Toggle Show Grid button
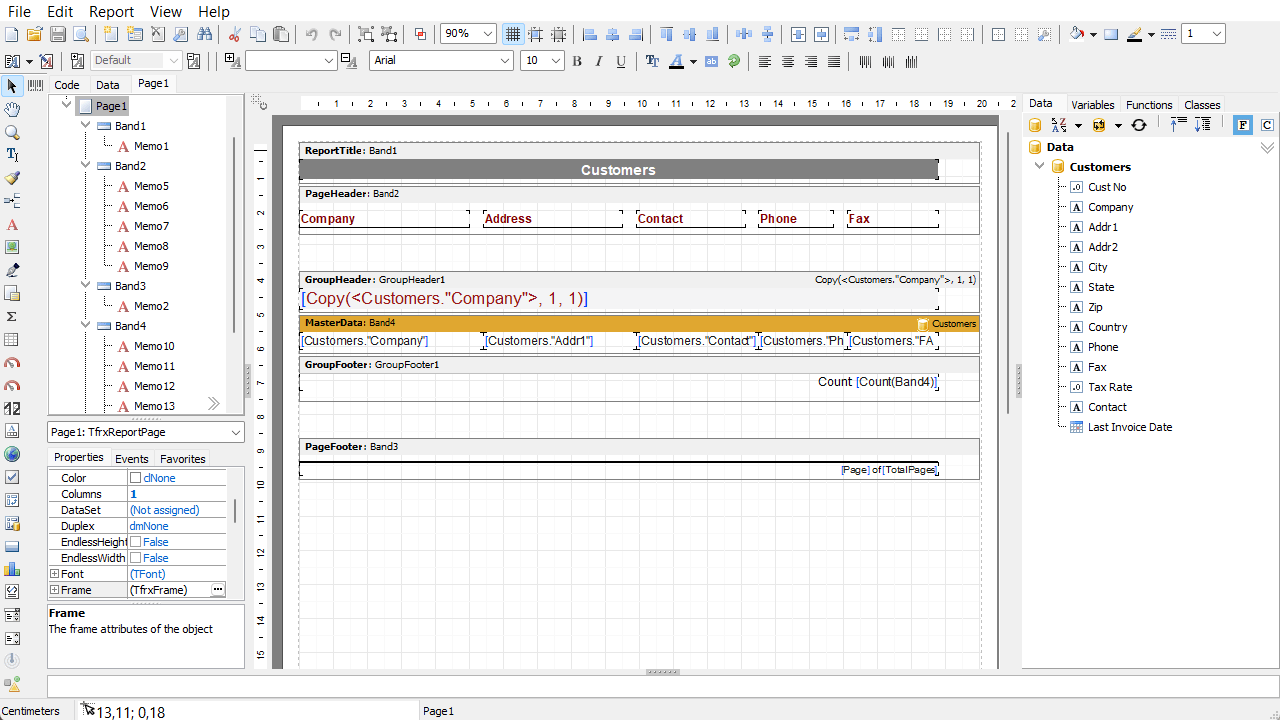Viewport: 1280px width, 720px height. point(513,34)
